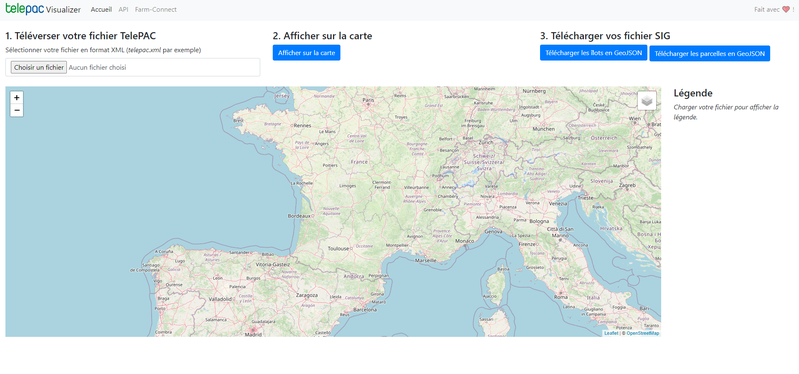Click Roma label on the map
The height and width of the screenshot is (374, 799).
pyautogui.click(x=561, y=297)
